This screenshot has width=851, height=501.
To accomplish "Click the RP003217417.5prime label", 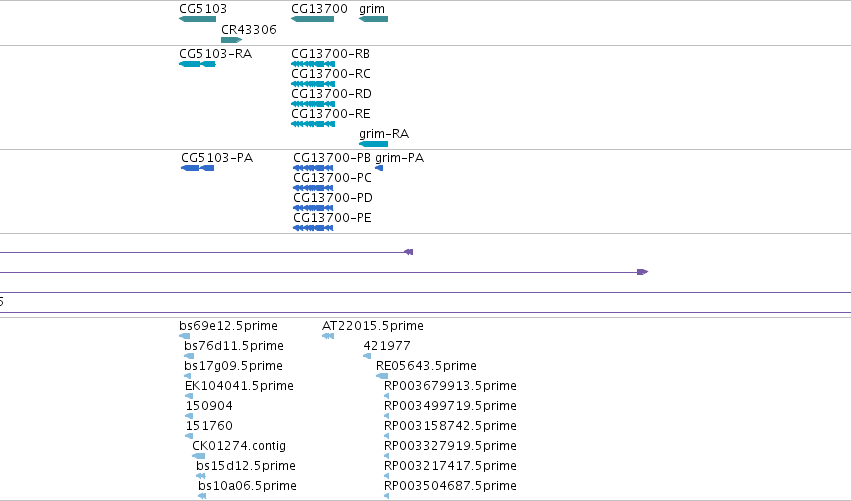I will 450,466.
